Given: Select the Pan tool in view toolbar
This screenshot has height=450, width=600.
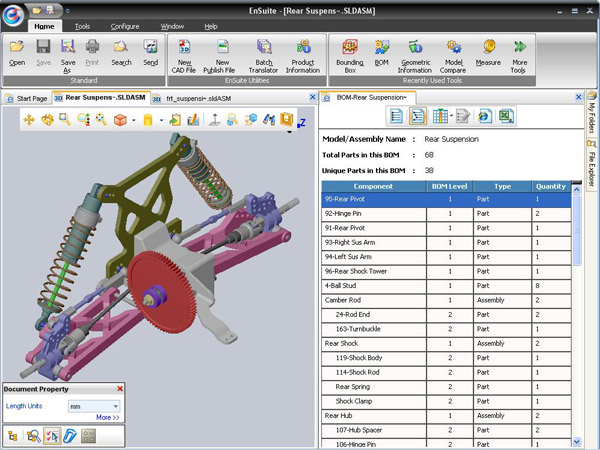Looking at the screenshot, I should pyautogui.click(x=29, y=120).
